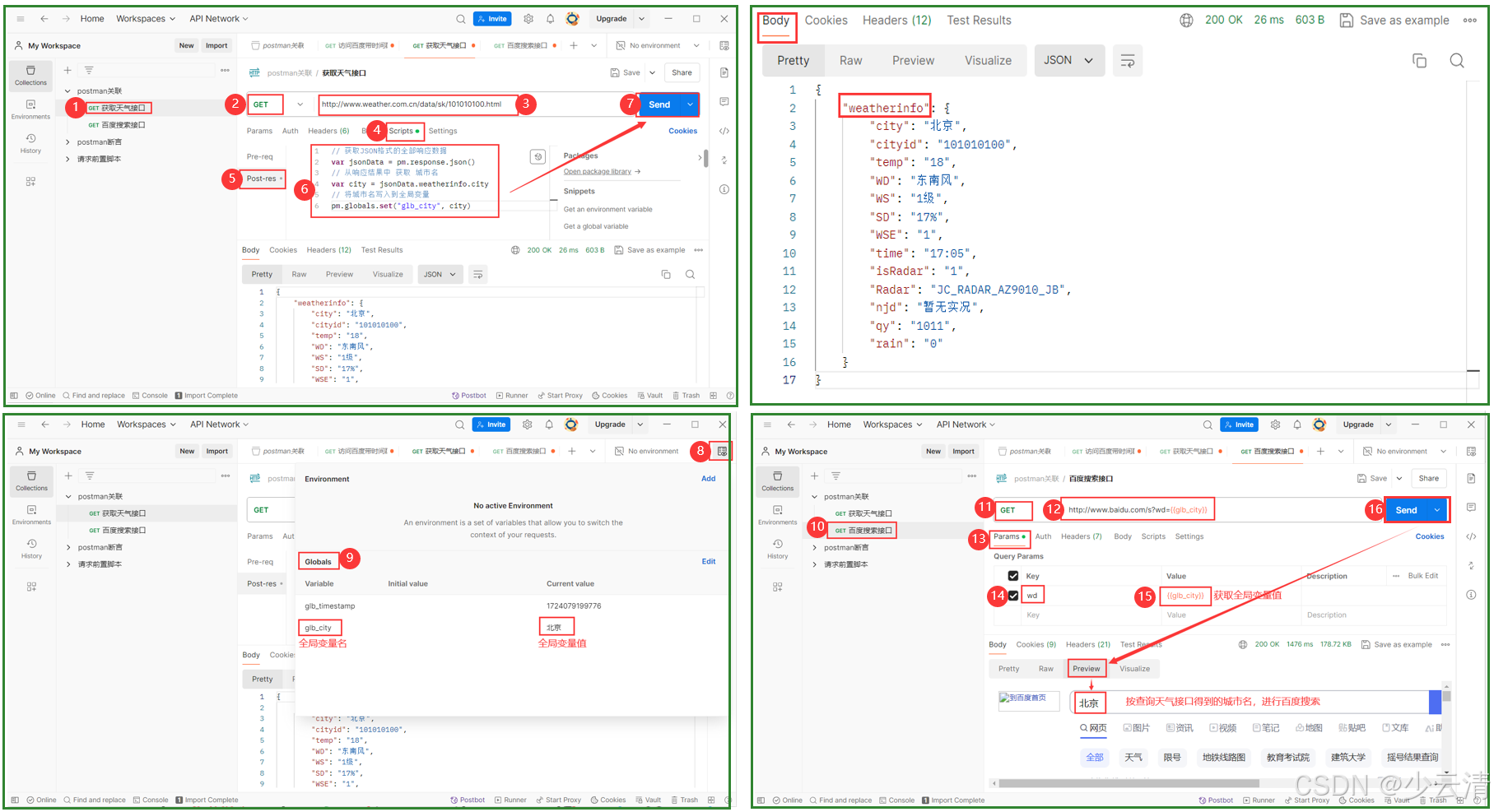Select the Collections sidebar icon in the weather request window
The height and width of the screenshot is (812, 1494).
(x=30, y=76)
